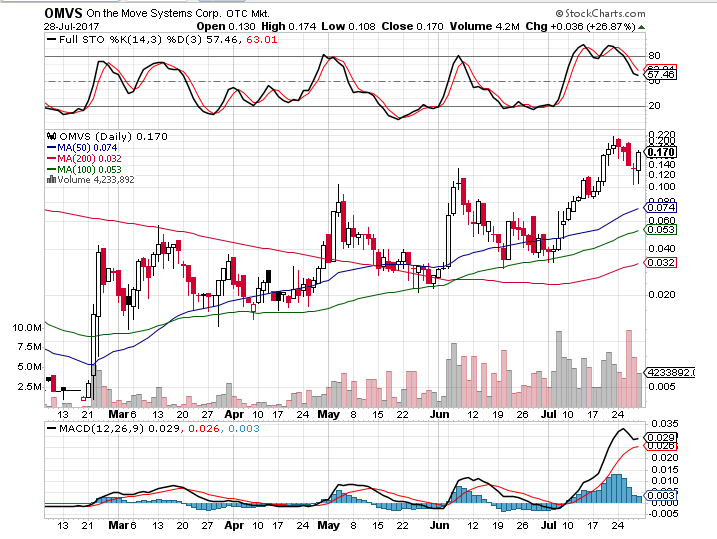717x539 pixels.
Task: Click the 0.170 last price tag
Action: (x=661, y=152)
